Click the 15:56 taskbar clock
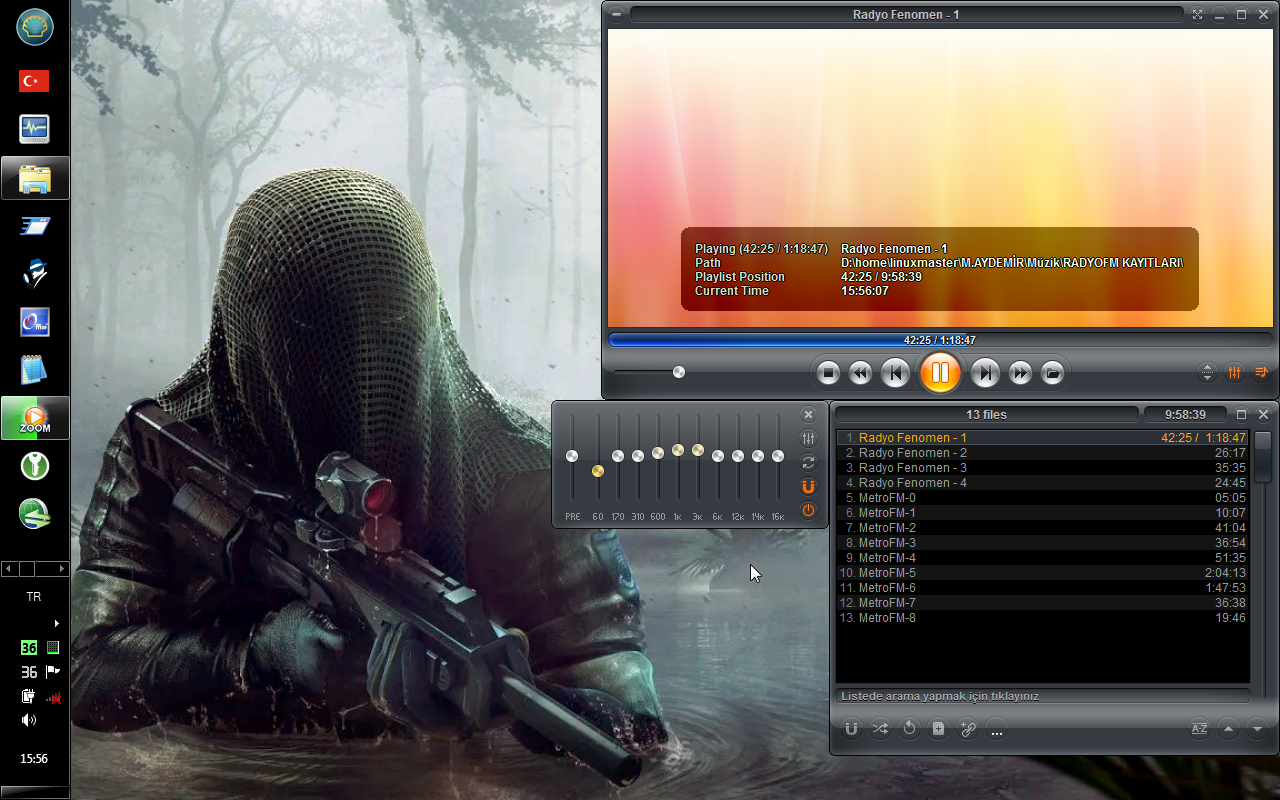 tap(34, 759)
